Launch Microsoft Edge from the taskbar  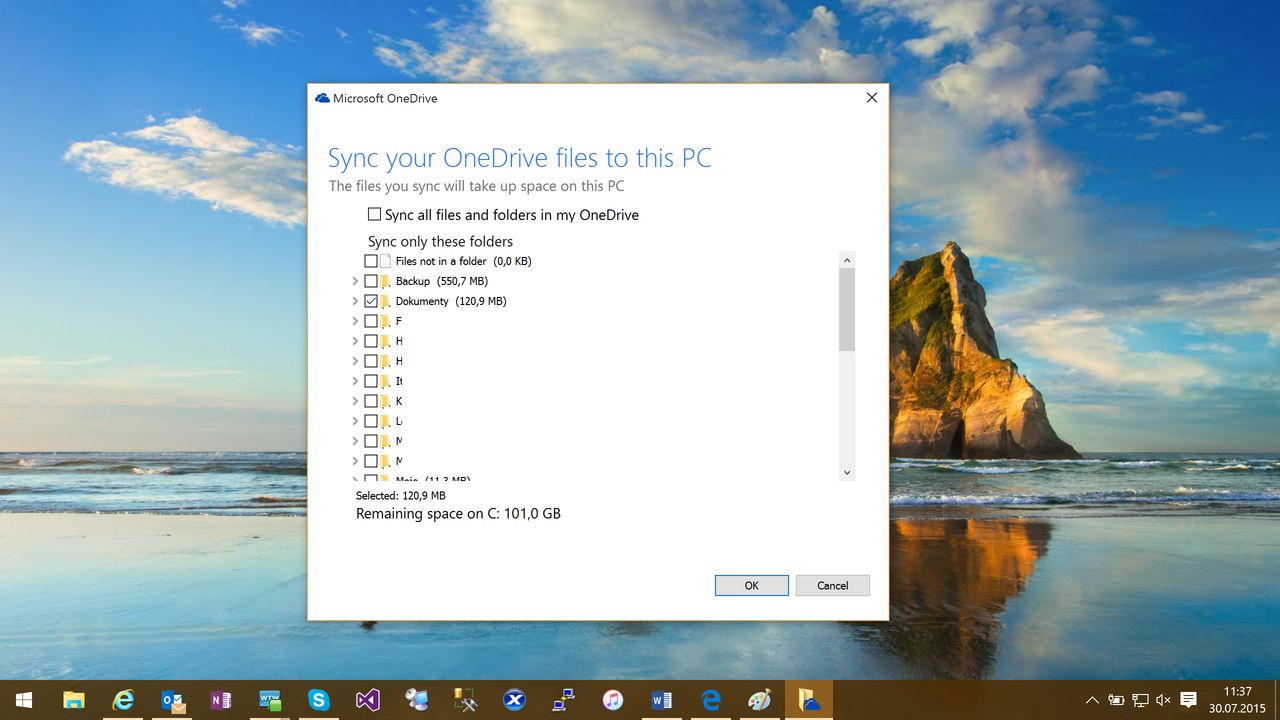tap(711, 700)
